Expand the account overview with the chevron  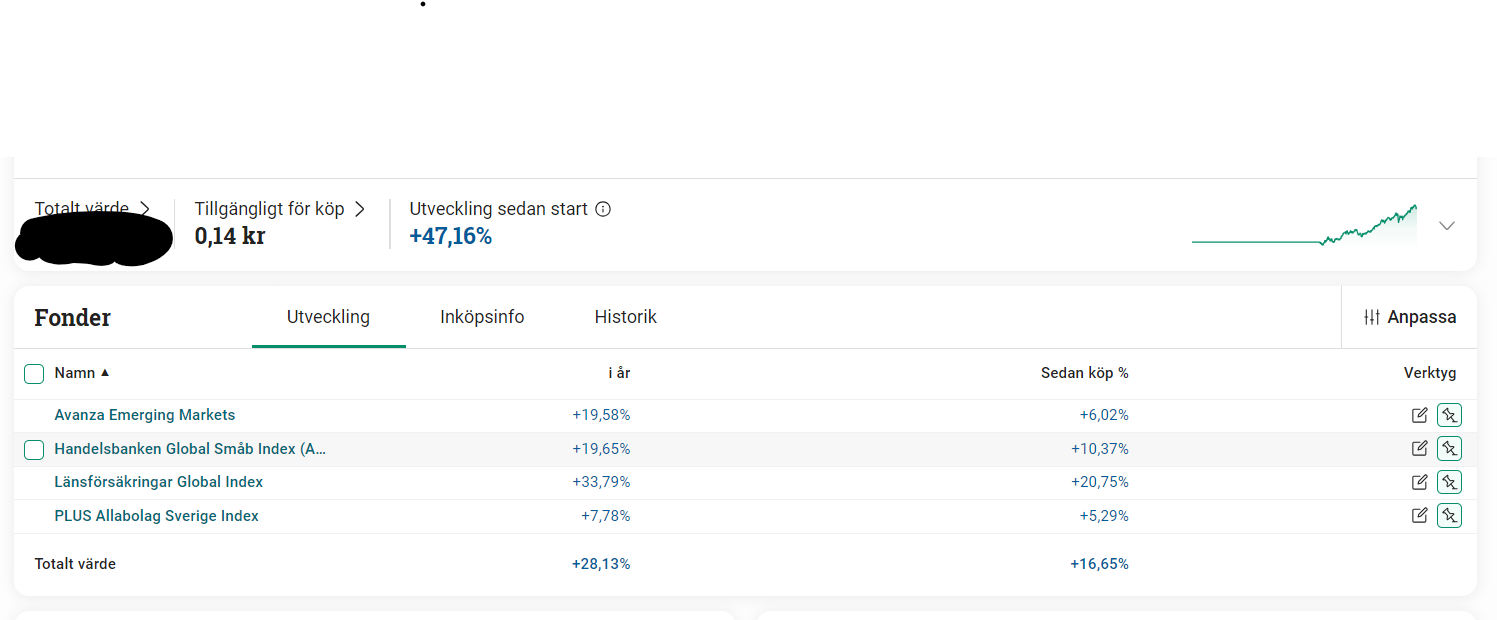(x=1446, y=226)
